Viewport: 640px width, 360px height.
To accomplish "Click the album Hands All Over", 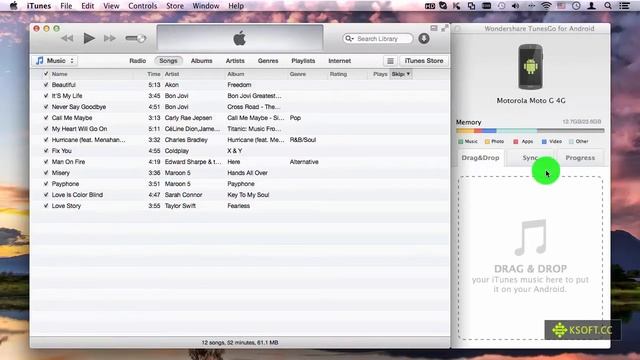I will tap(247, 173).
